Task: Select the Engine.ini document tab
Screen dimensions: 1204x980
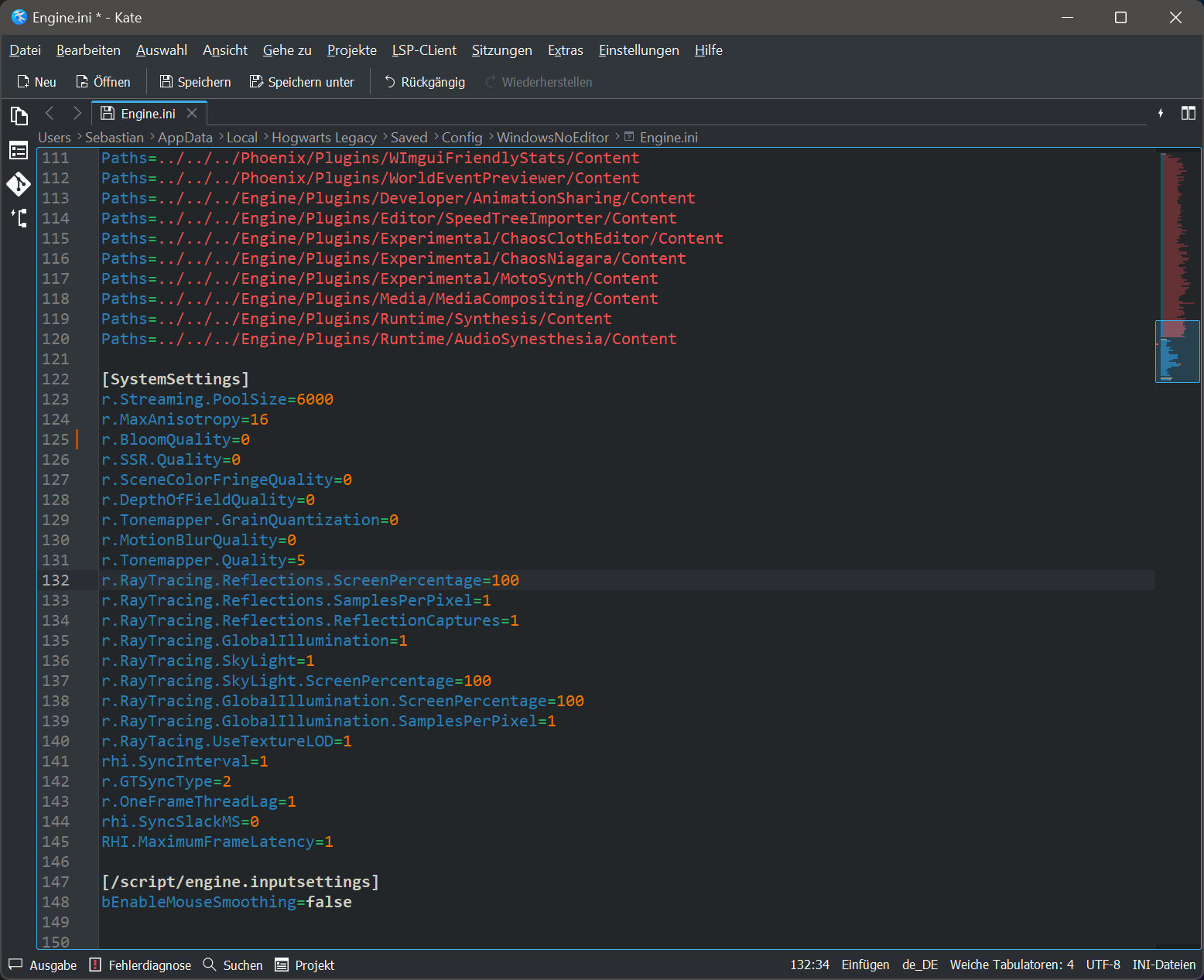Action: point(149,114)
